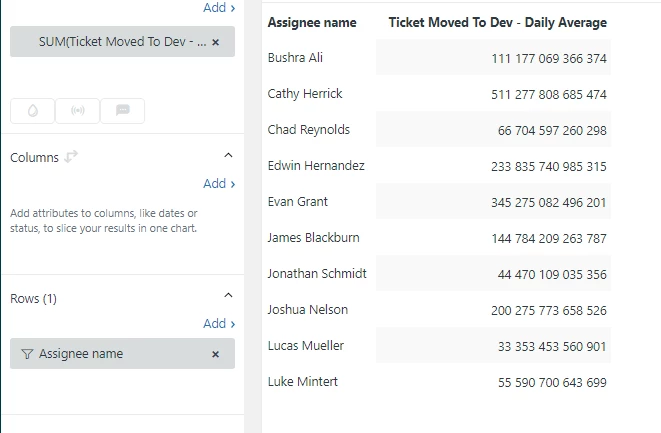Image resolution: width=661 pixels, height=433 pixels.
Task: Click the Luke Mintert assignee cell
Action: [303, 382]
